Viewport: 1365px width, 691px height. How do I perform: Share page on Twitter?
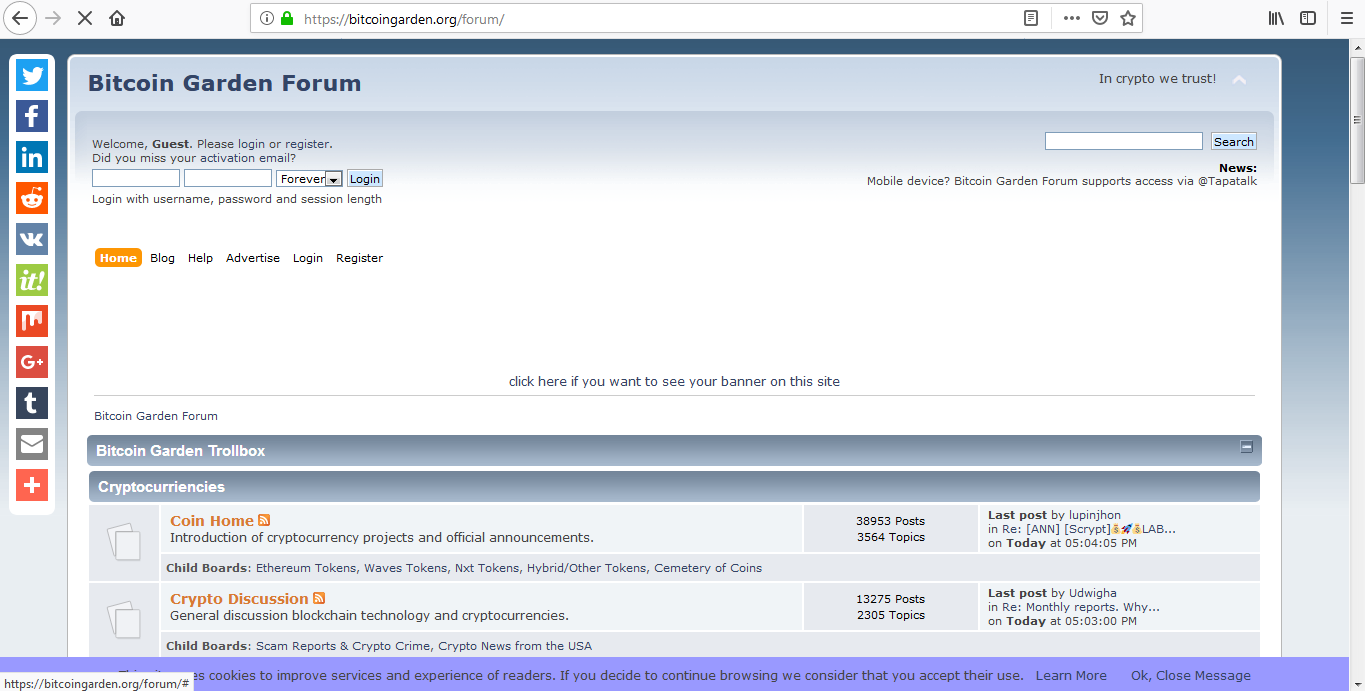[x=32, y=75]
